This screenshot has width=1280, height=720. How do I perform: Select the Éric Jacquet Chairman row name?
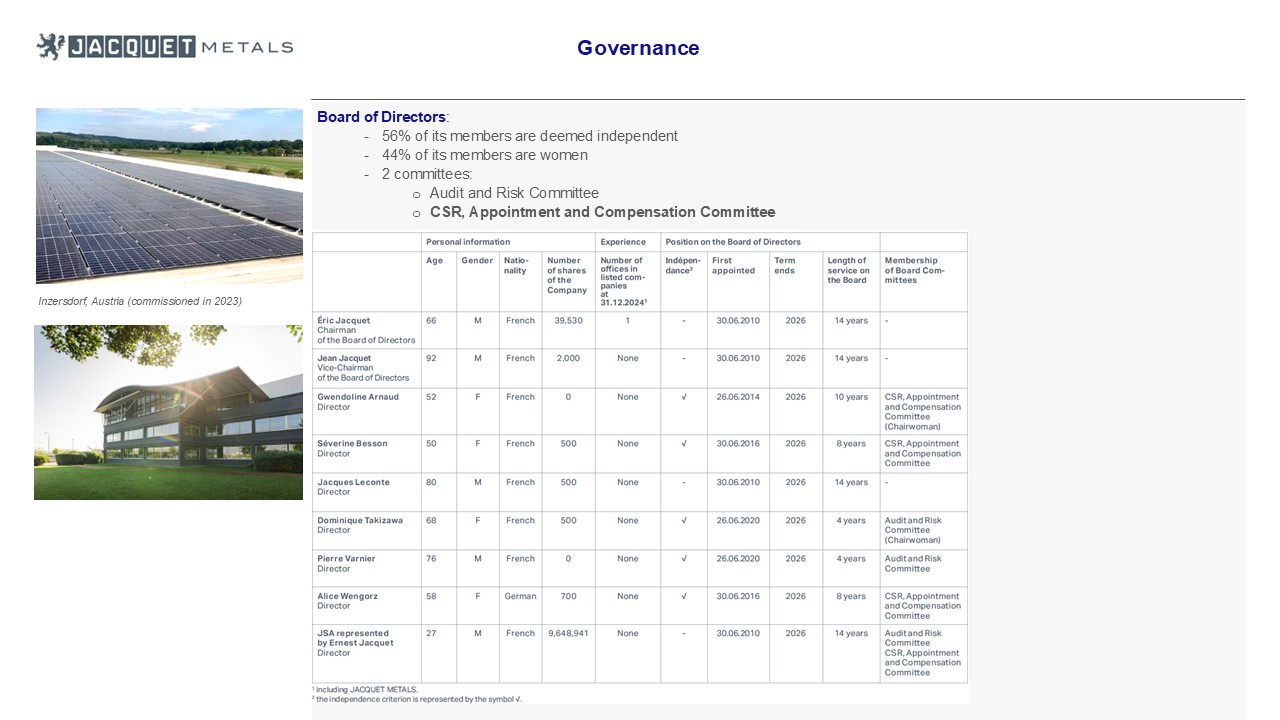(x=366, y=330)
